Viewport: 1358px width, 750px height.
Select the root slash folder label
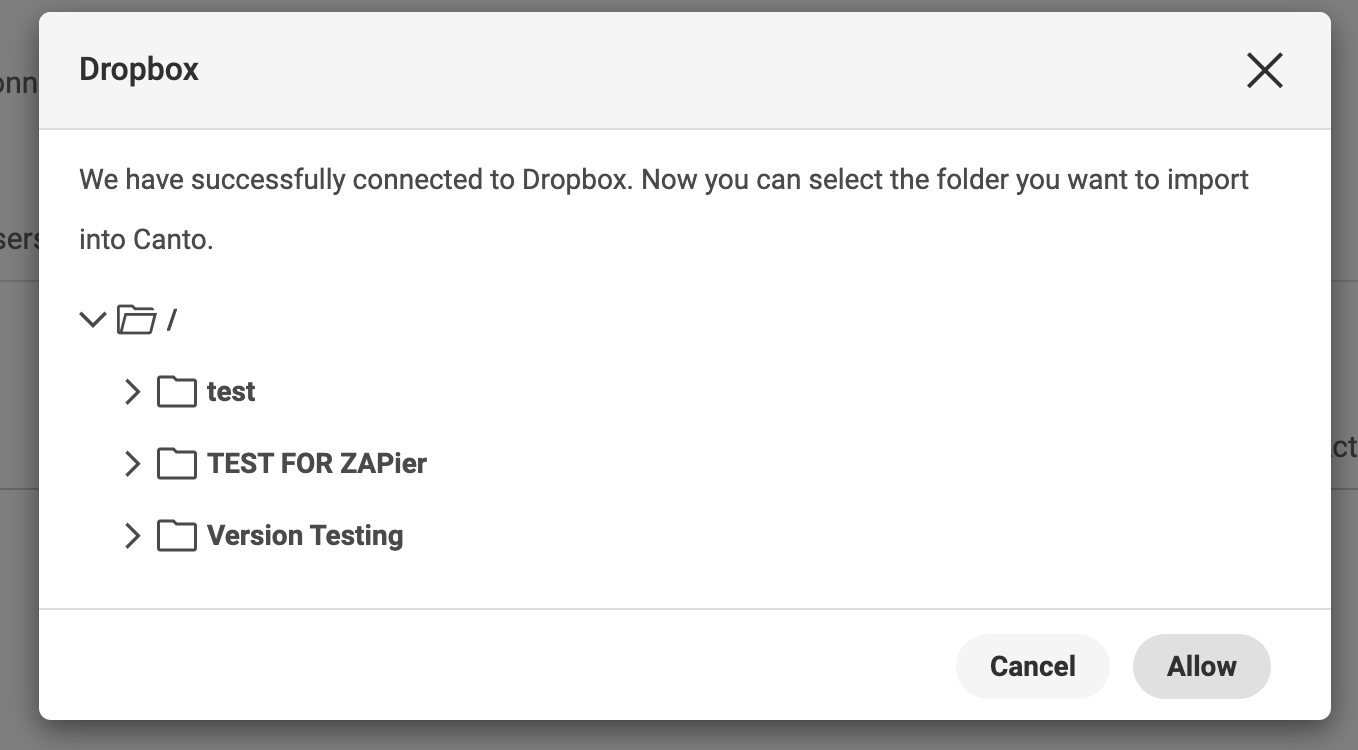coord(172,320)
